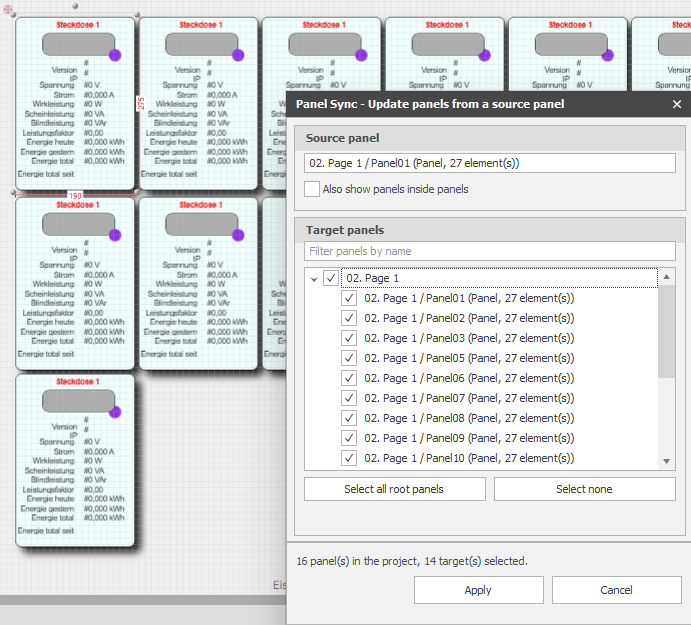Uncheck the Panel06 target checkbox
The width and height of the screenshot is (691, 625).
[x=349, y=378]
